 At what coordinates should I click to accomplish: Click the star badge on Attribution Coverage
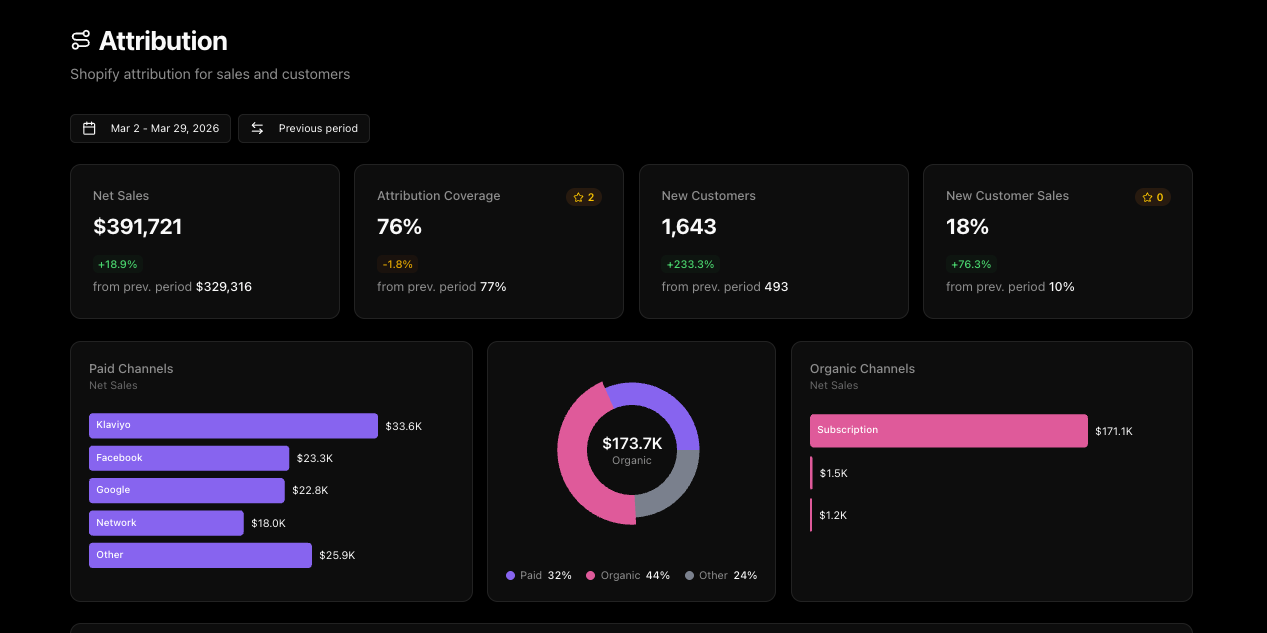click(584, 197)
